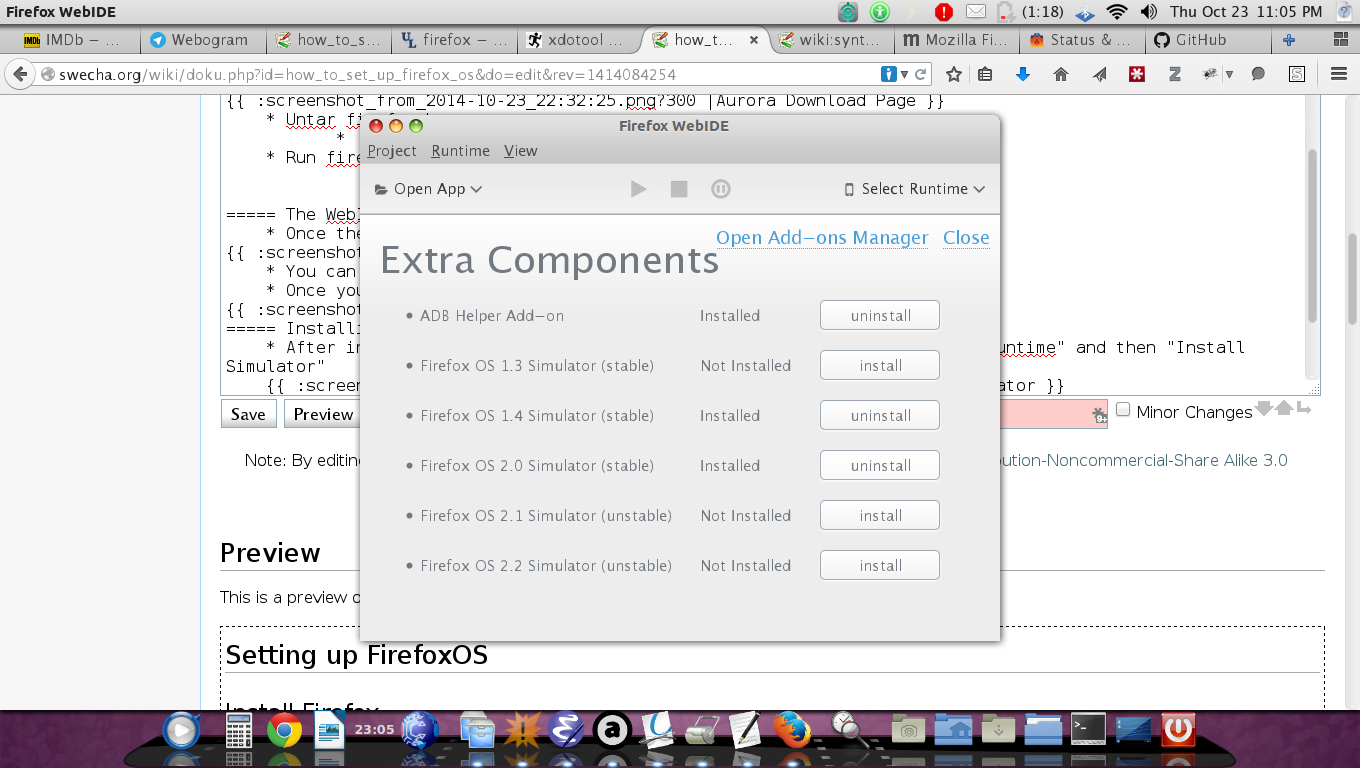This screenshot has width=1360, height=768.
Task: Click the Z toolbar extension icon
Action: pos(1175,74)
